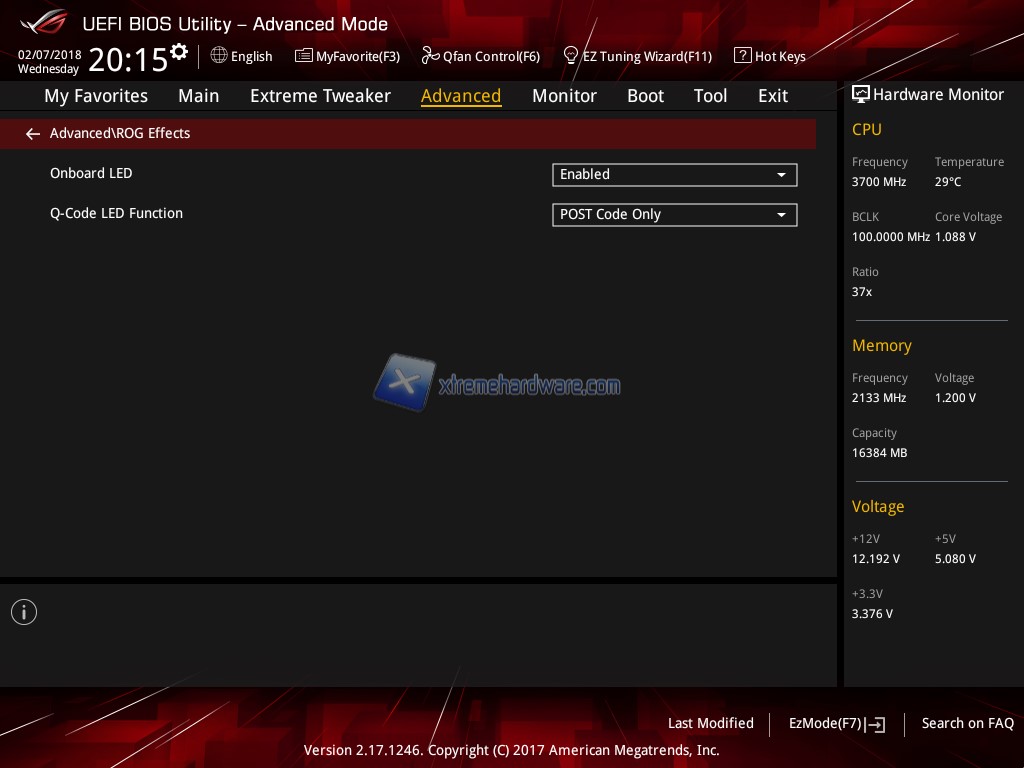The height and width of the screenshot is (768, 1024).
Task: Click the Last Modified button
Action: coord(710,723)
